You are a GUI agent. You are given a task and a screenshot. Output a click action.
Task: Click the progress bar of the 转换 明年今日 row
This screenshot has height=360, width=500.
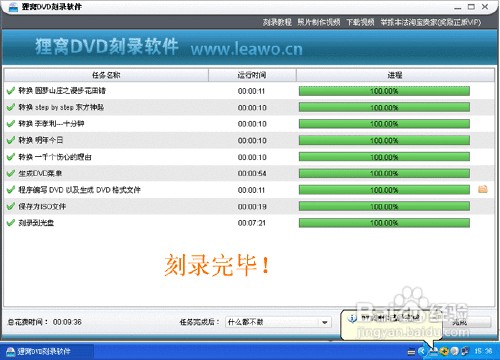click(x=384, y=140)
